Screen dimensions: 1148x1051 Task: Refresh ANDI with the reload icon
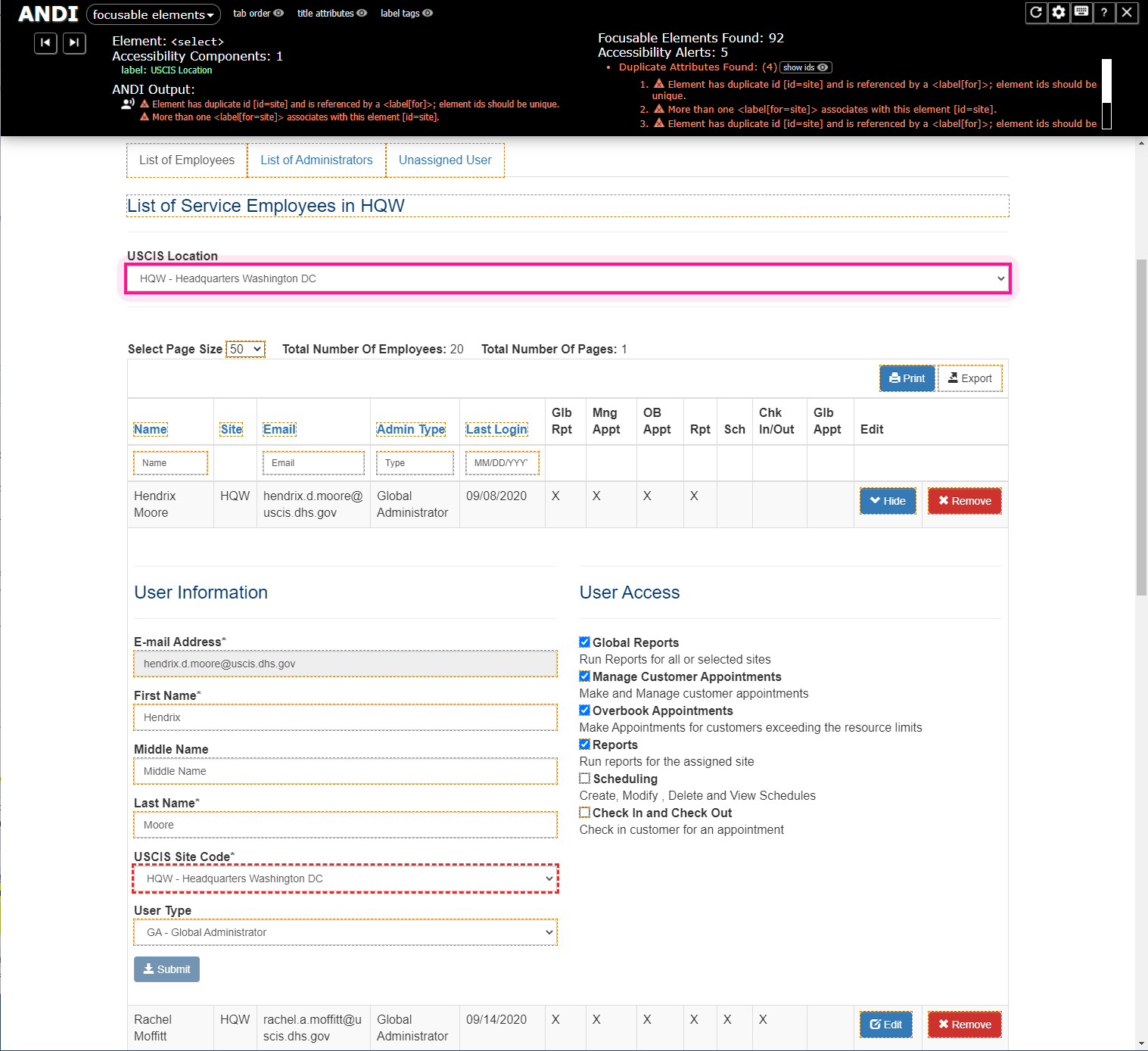pyautogui.click(x=1036, y=12)
